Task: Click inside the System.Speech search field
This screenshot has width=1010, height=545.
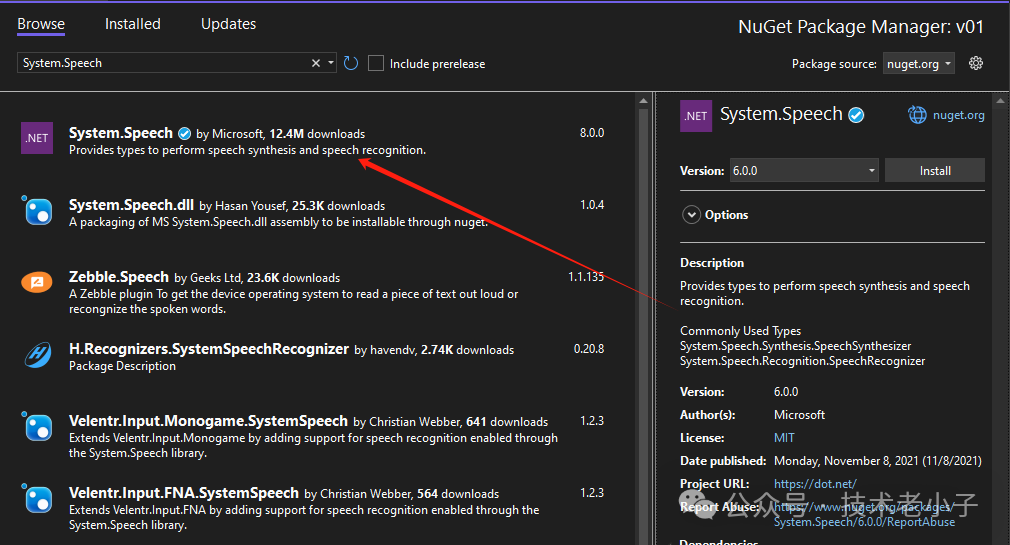Action: (160, 63)
